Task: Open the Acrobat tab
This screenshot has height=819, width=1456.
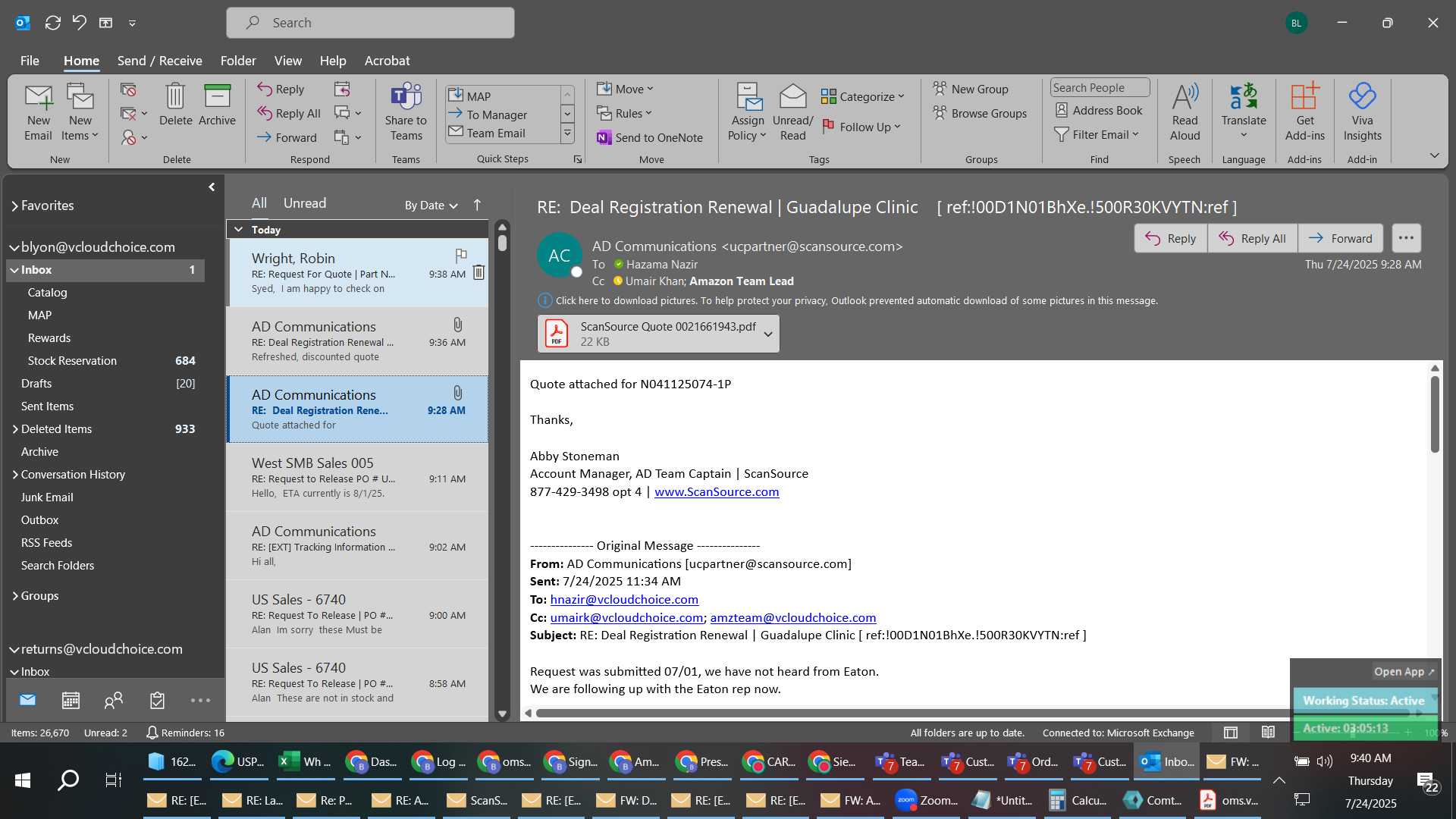Action: (x=387, y=61)
